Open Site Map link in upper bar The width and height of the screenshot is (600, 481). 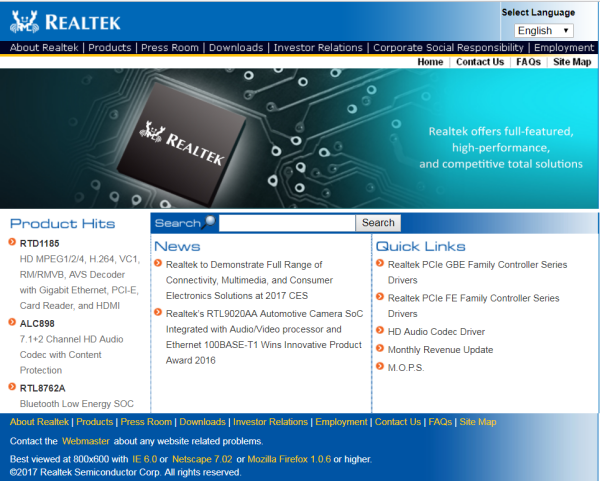tap(572, 62)
